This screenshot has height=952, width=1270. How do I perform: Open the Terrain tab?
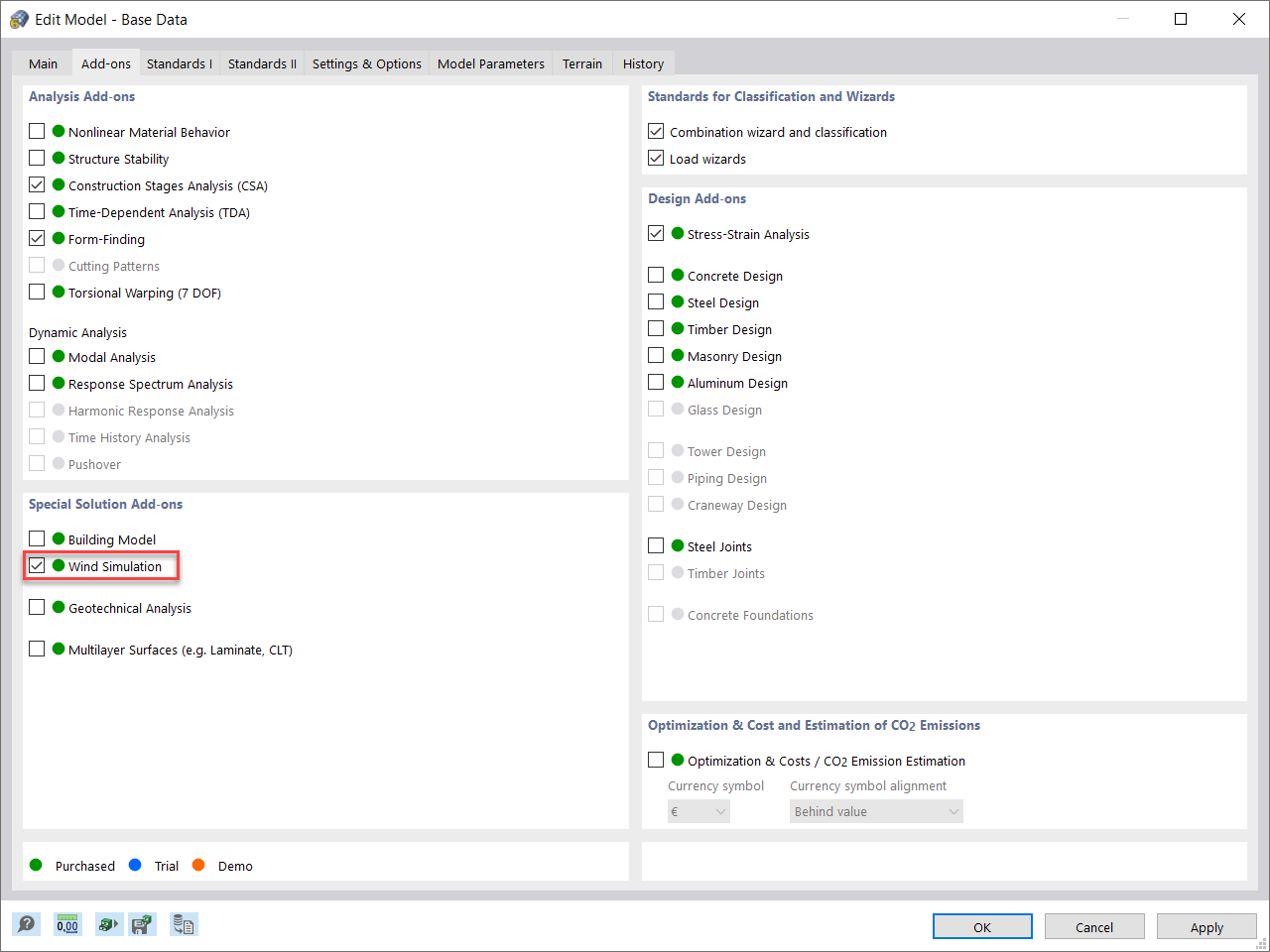pos(581,62)
